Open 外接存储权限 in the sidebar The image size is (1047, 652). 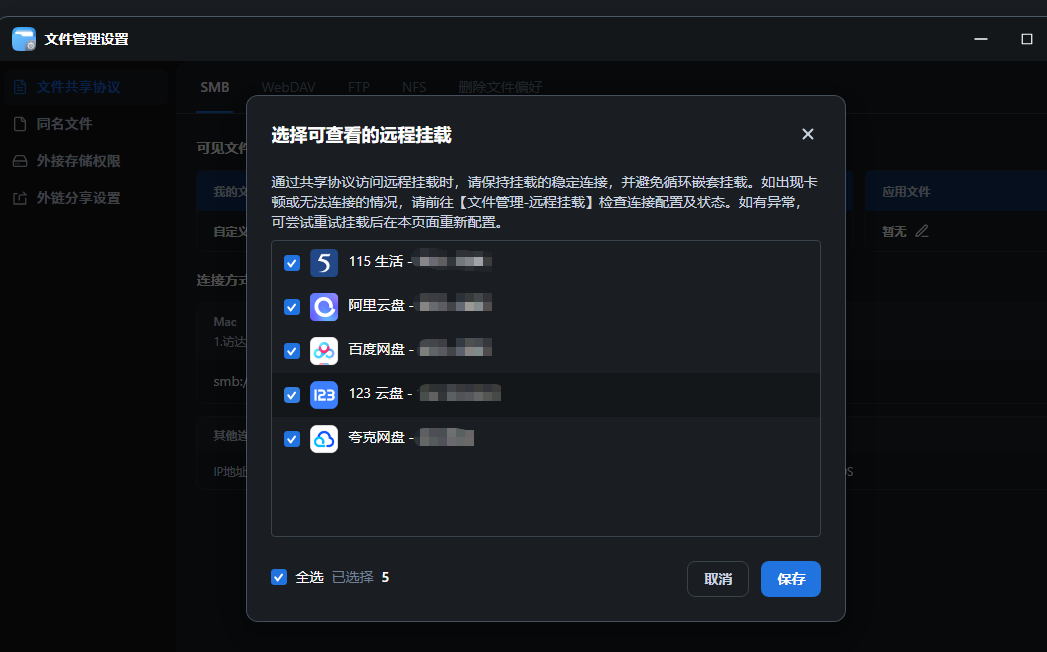pyautogui.click(x=85, y=161)
